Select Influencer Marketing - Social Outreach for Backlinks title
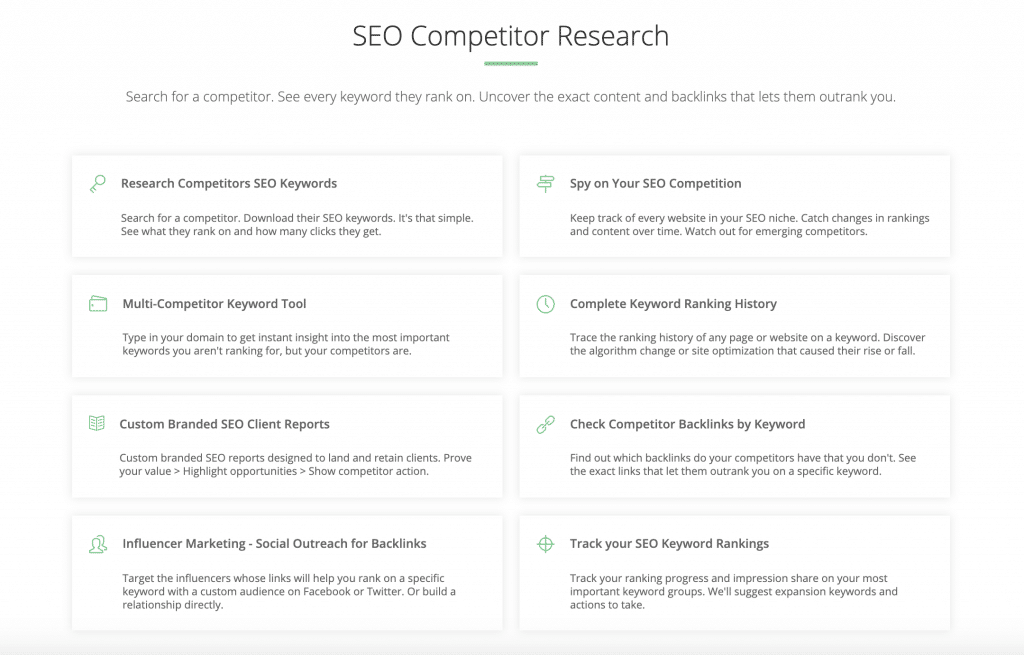The width and height of the screenshot is (1024, 655). [x=274, y=543]
